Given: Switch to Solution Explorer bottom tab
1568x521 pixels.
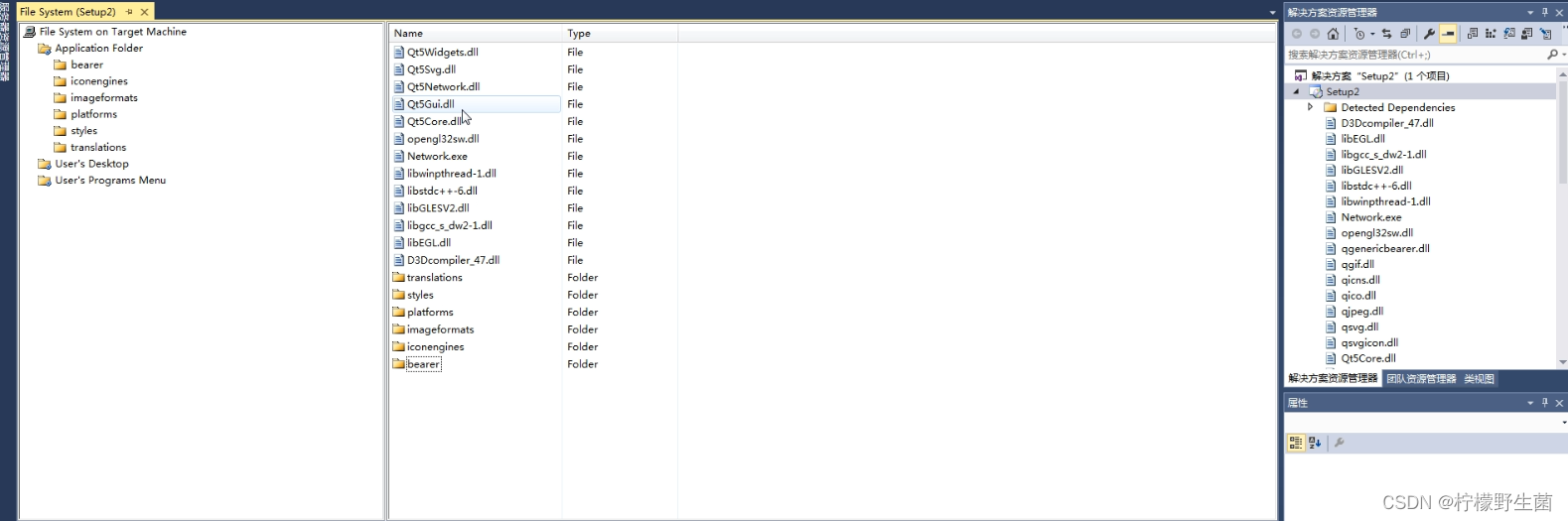Looking at the screenshot, I should pyautogui.click(x=1333, y=378).
